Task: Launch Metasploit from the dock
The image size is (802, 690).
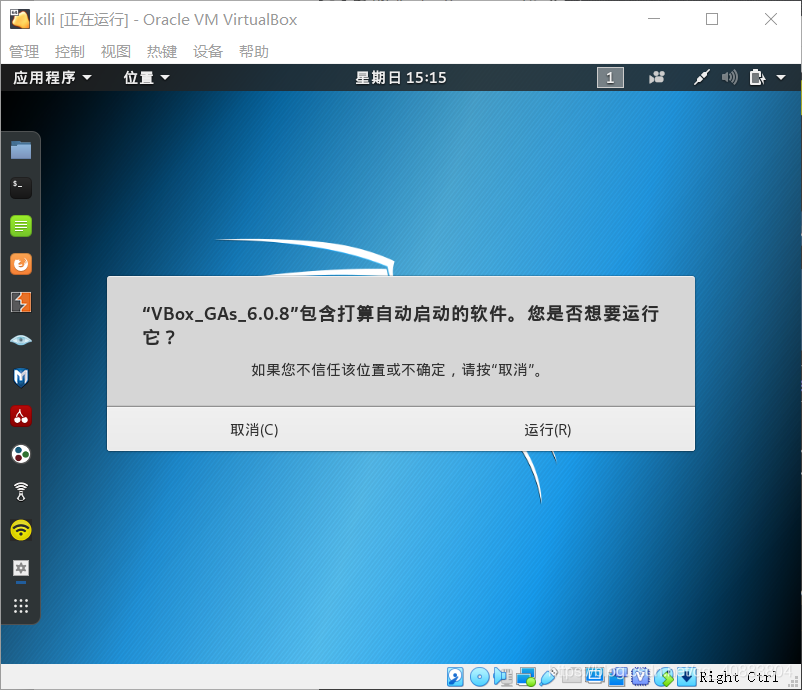Action: pyautogui.click(x=21, y=378)
